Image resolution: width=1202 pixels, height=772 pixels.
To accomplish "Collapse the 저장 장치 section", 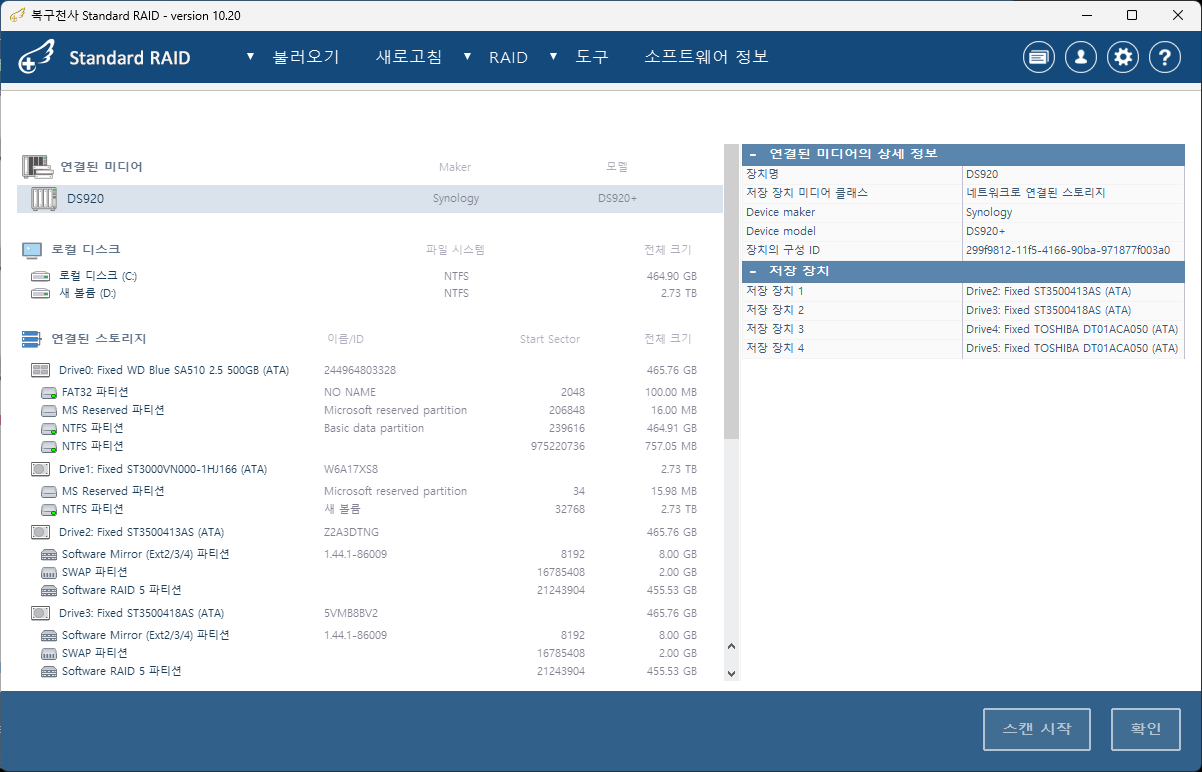I will [752, 271].
